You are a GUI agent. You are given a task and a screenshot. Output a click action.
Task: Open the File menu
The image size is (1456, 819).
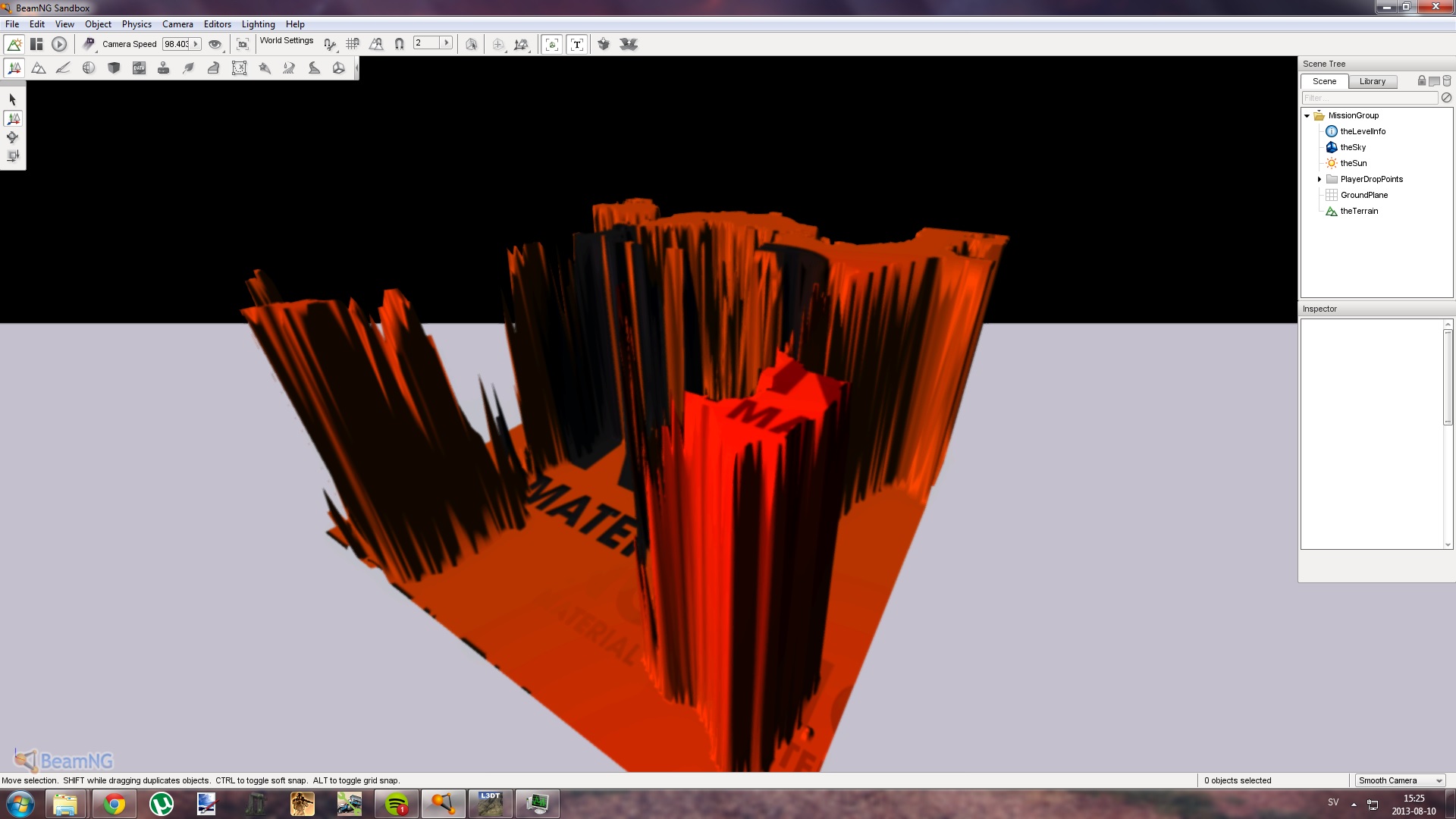12,24
